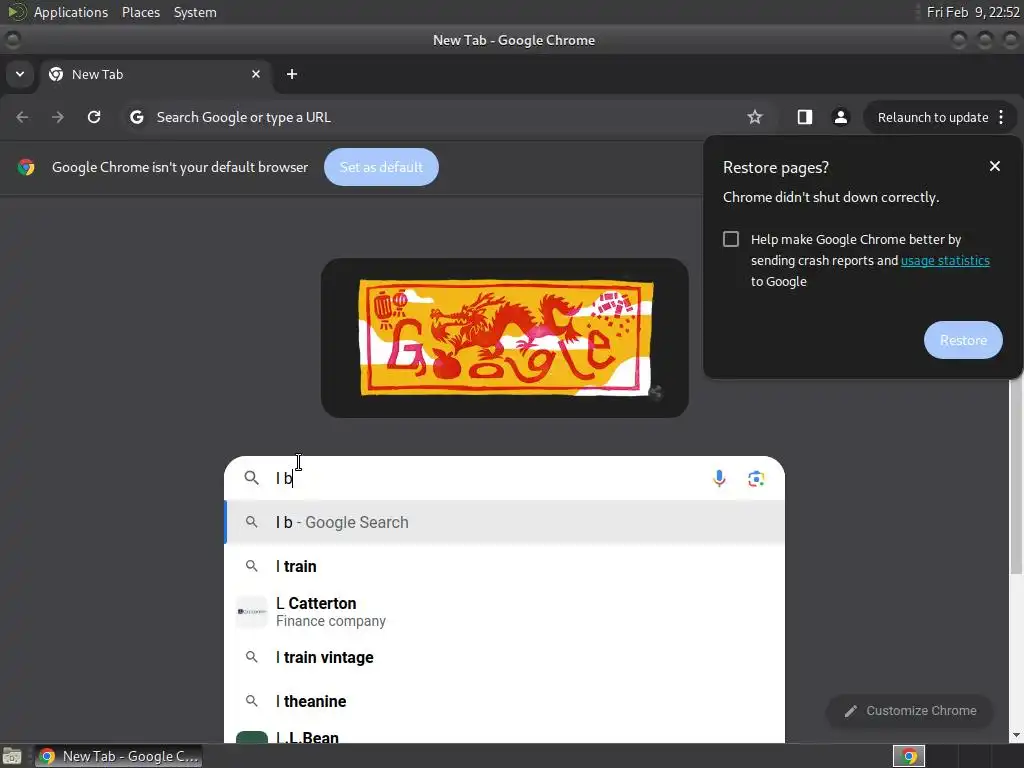The width and height of the screenshot is (1024, 768).
Task: Switch to Chrome in the bottom taskbar
Action: (x=118, y=756)
